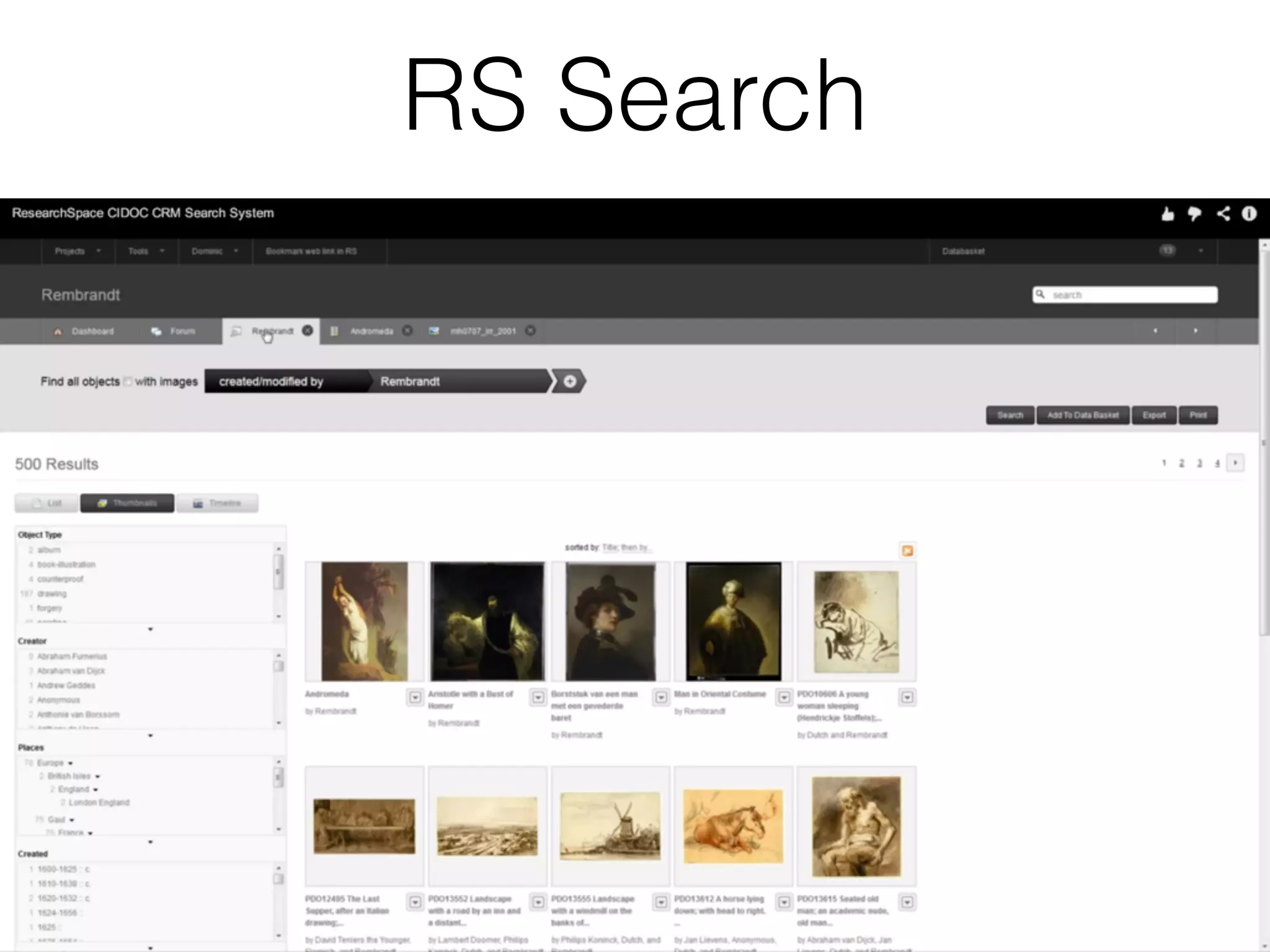This screenshot has width=1270, height=952.
Task: Open the info icon in header
Action: (1249, 214)
